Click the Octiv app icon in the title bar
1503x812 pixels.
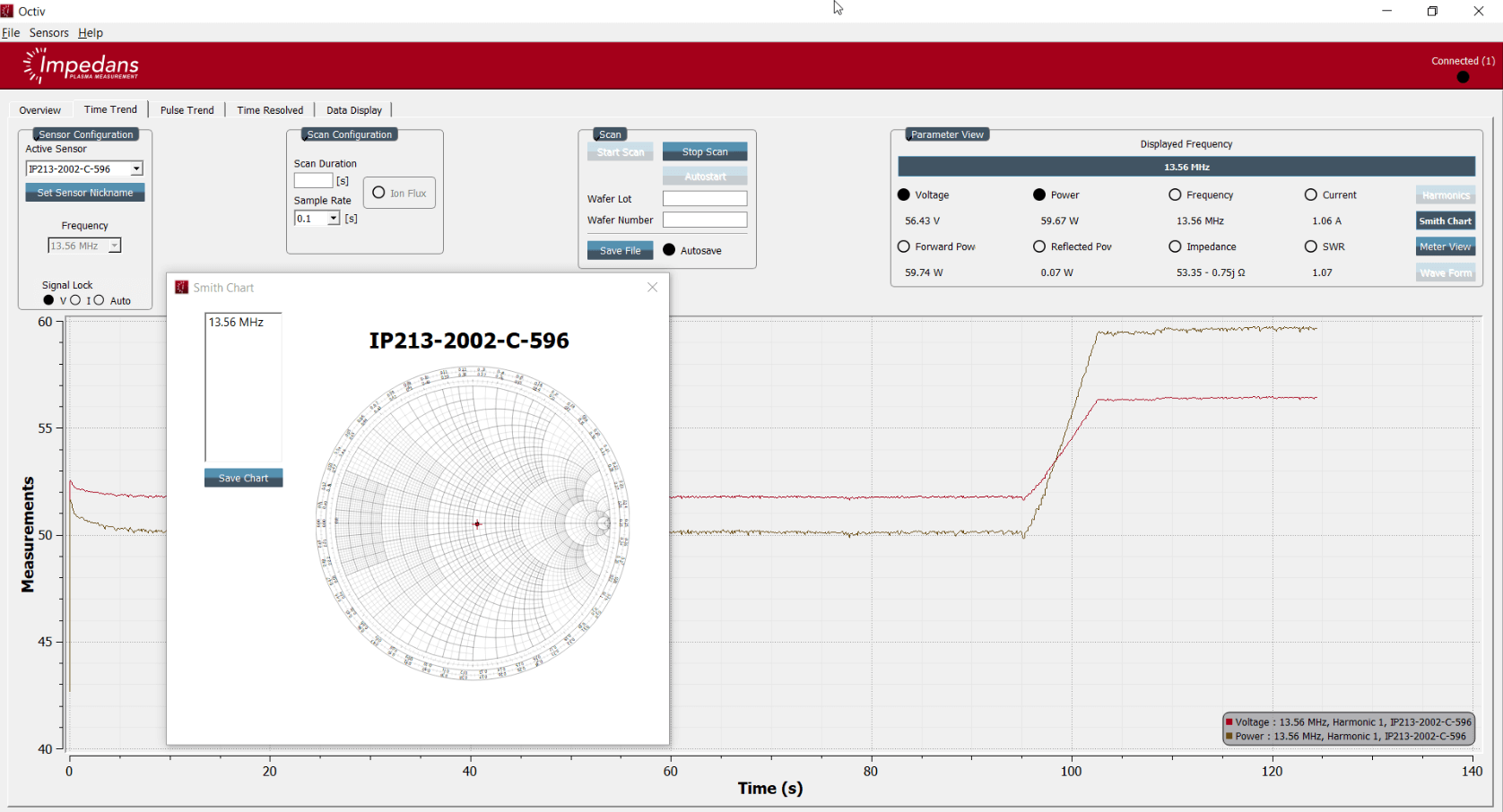(7, 11)
